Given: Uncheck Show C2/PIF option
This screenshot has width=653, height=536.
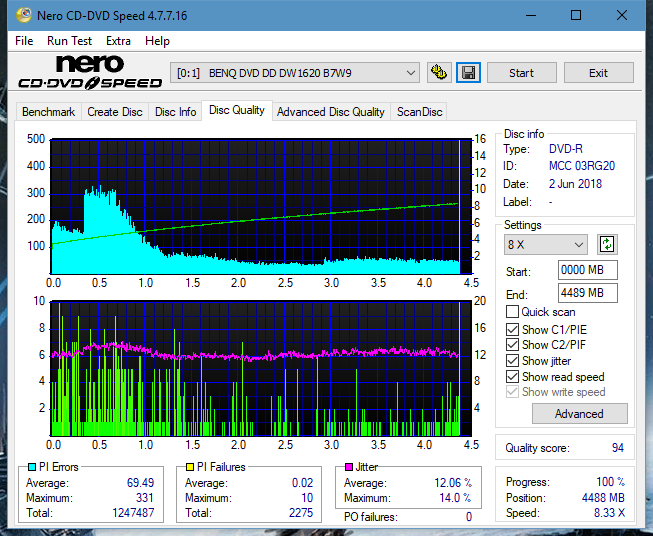Looking at the screenshot, I should [512, 345].
